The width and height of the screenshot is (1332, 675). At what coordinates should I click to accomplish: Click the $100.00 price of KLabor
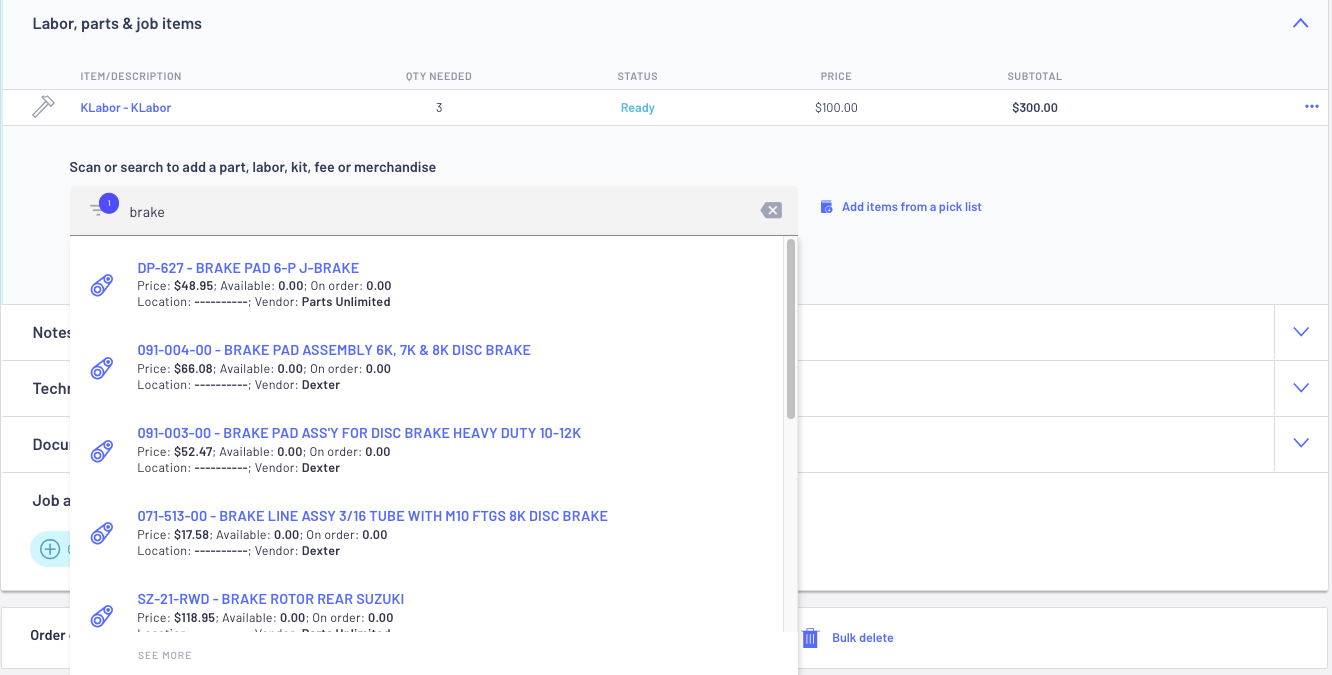(836, 108)
